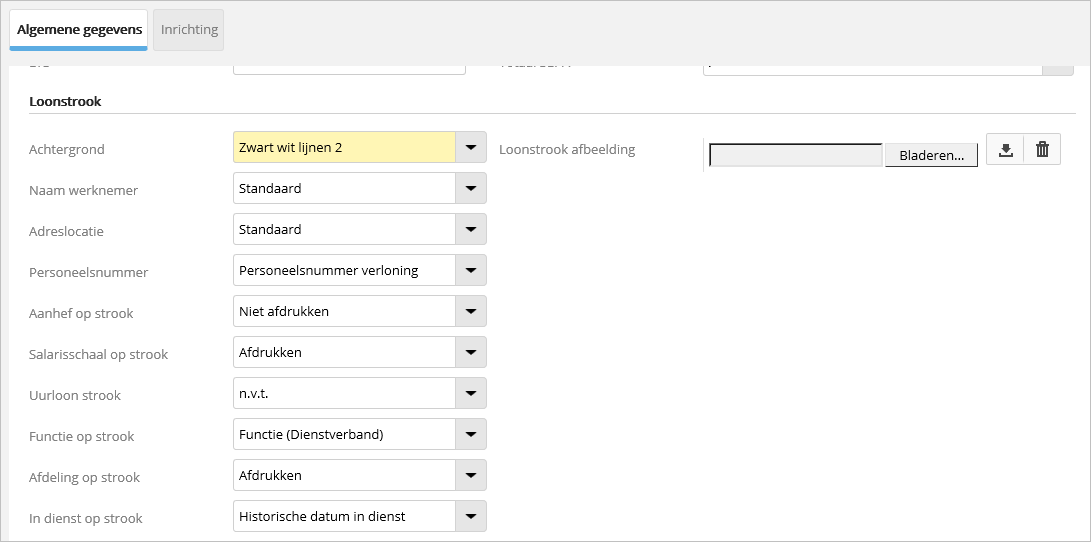Open the Adreslocatie dropdown arrow
Image resolution: width=1091 pixels, height=542 pixels.
[x=471, y=230]
